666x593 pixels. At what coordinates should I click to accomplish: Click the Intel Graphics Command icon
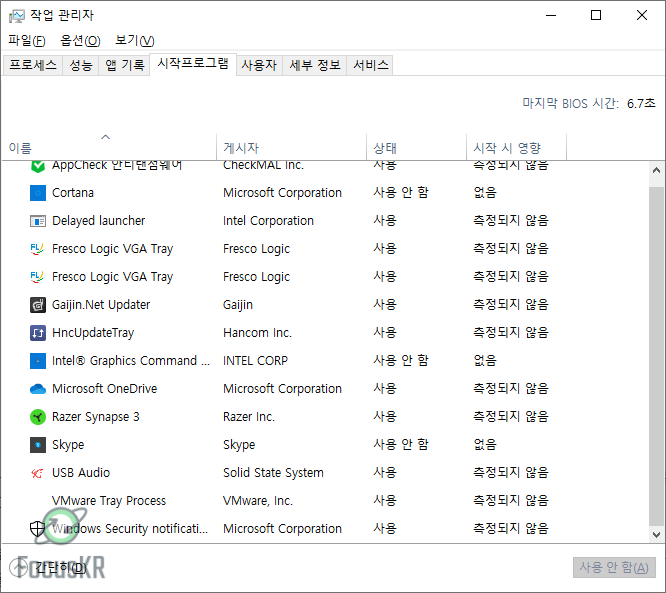(38, 361)
